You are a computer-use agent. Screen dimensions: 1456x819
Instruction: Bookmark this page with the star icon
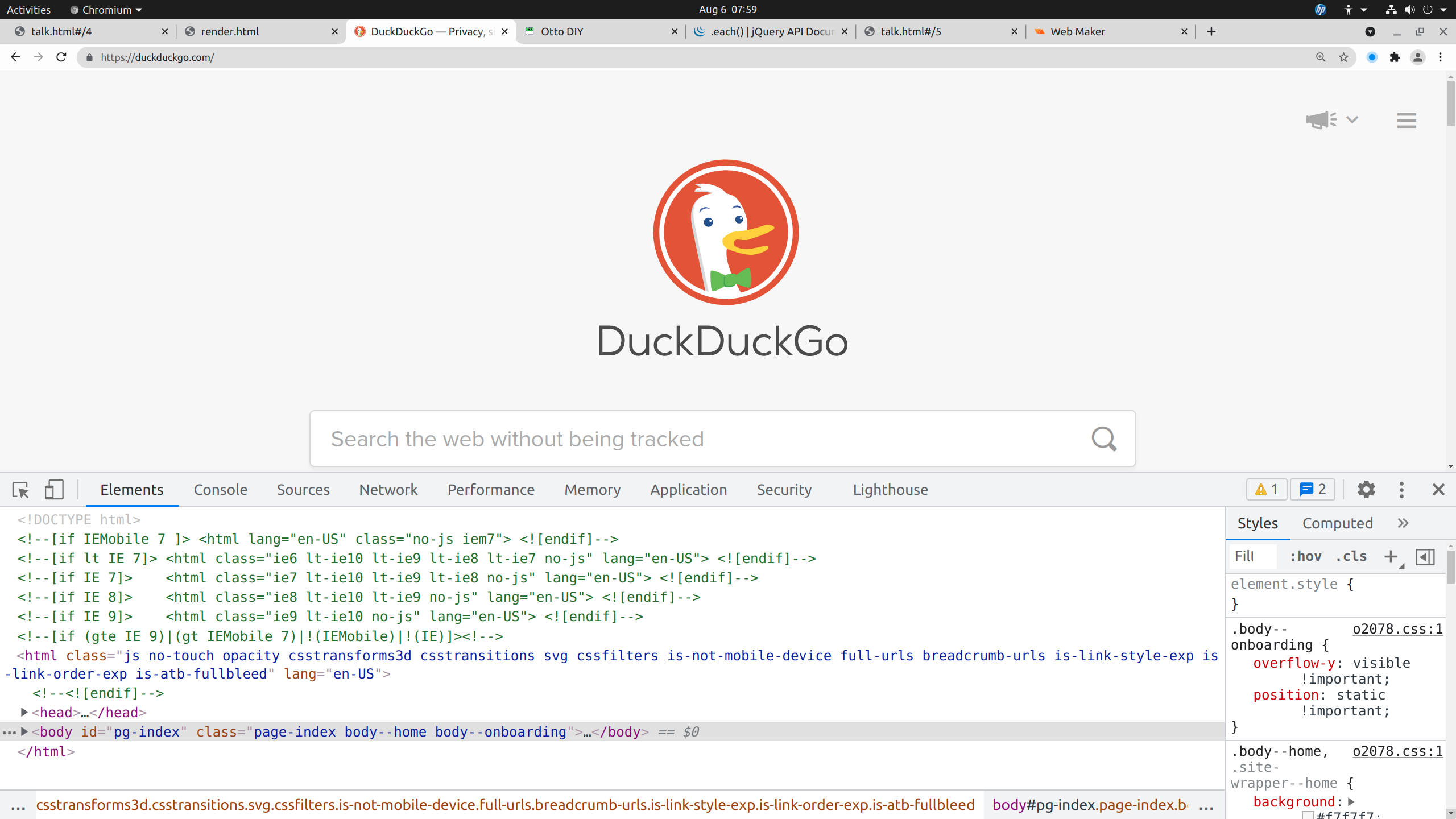pyautogui.click(x=1343, y=57)
